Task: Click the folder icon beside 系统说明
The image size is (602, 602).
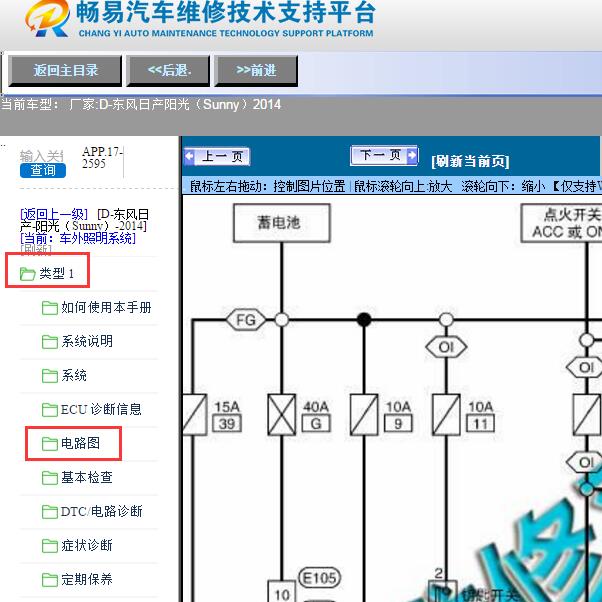Action: pos(50,341)
